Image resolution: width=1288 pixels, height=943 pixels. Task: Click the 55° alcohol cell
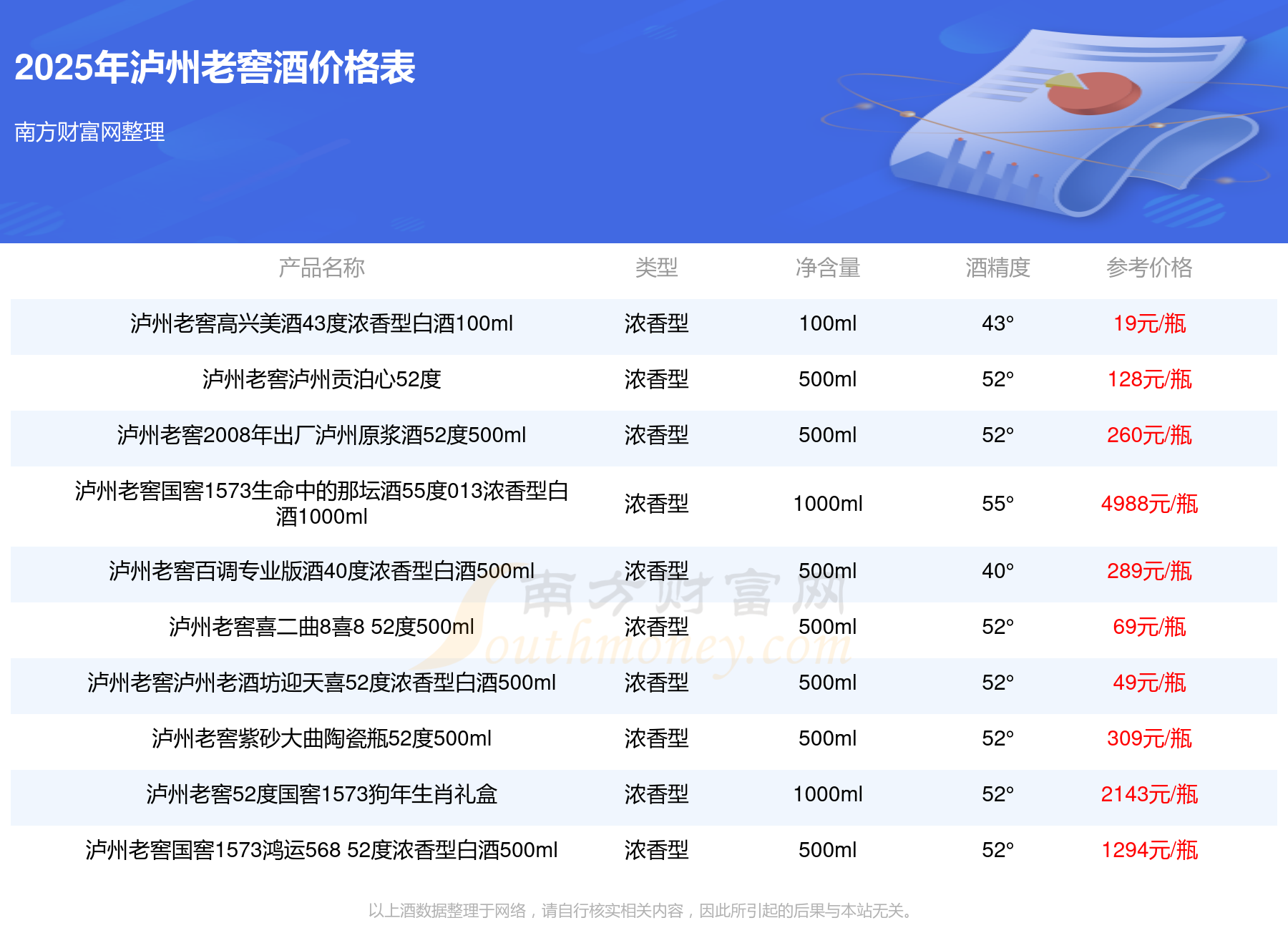(x=997, y=504)
